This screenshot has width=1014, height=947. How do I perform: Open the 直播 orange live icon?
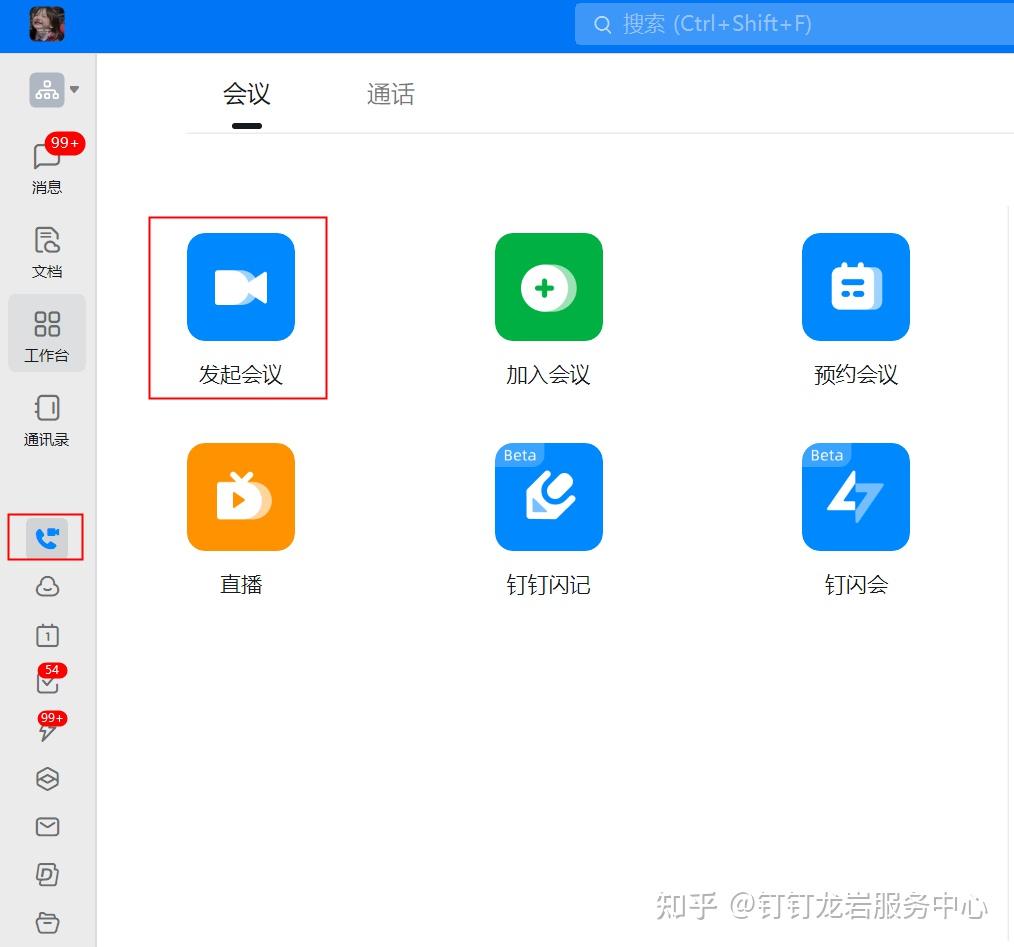(241, 497)
